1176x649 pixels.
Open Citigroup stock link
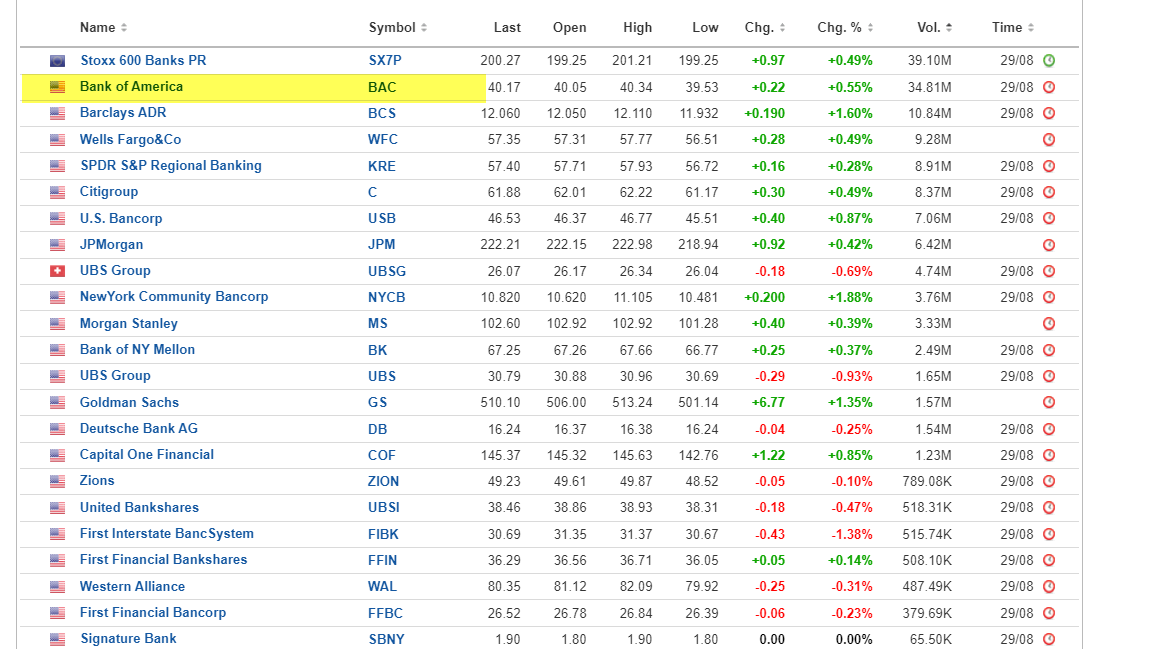[109, 192]
